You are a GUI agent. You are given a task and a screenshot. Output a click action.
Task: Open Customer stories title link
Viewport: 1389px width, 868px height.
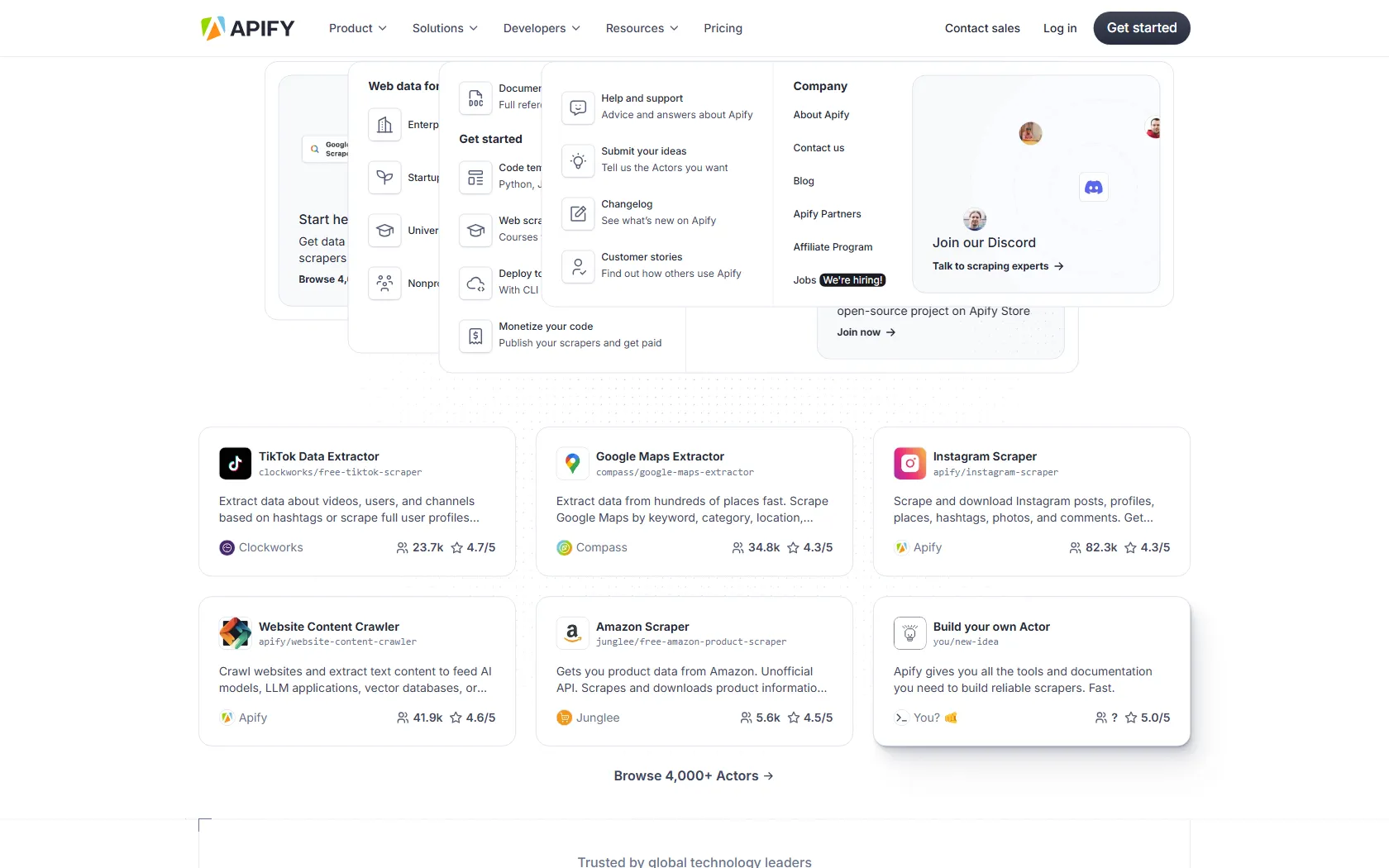pyautogui.click(x=642, y=257)
